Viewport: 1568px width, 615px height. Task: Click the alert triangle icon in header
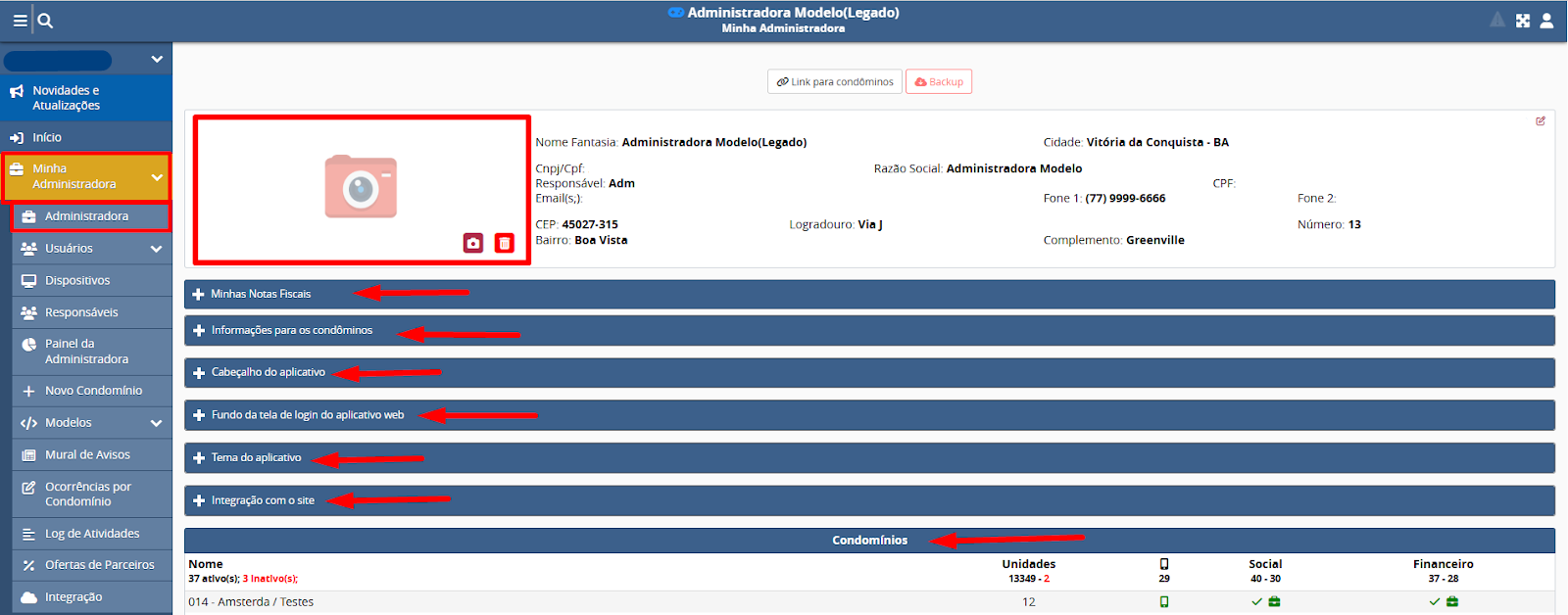pos(1497,21)
